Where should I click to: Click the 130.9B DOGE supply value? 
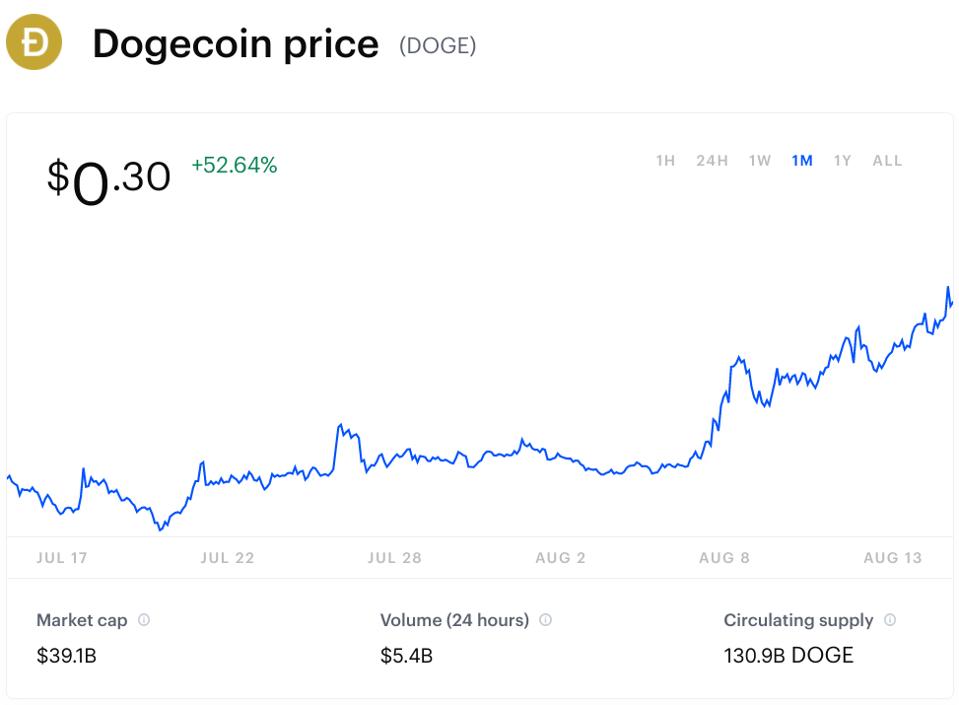click(788, 655)
